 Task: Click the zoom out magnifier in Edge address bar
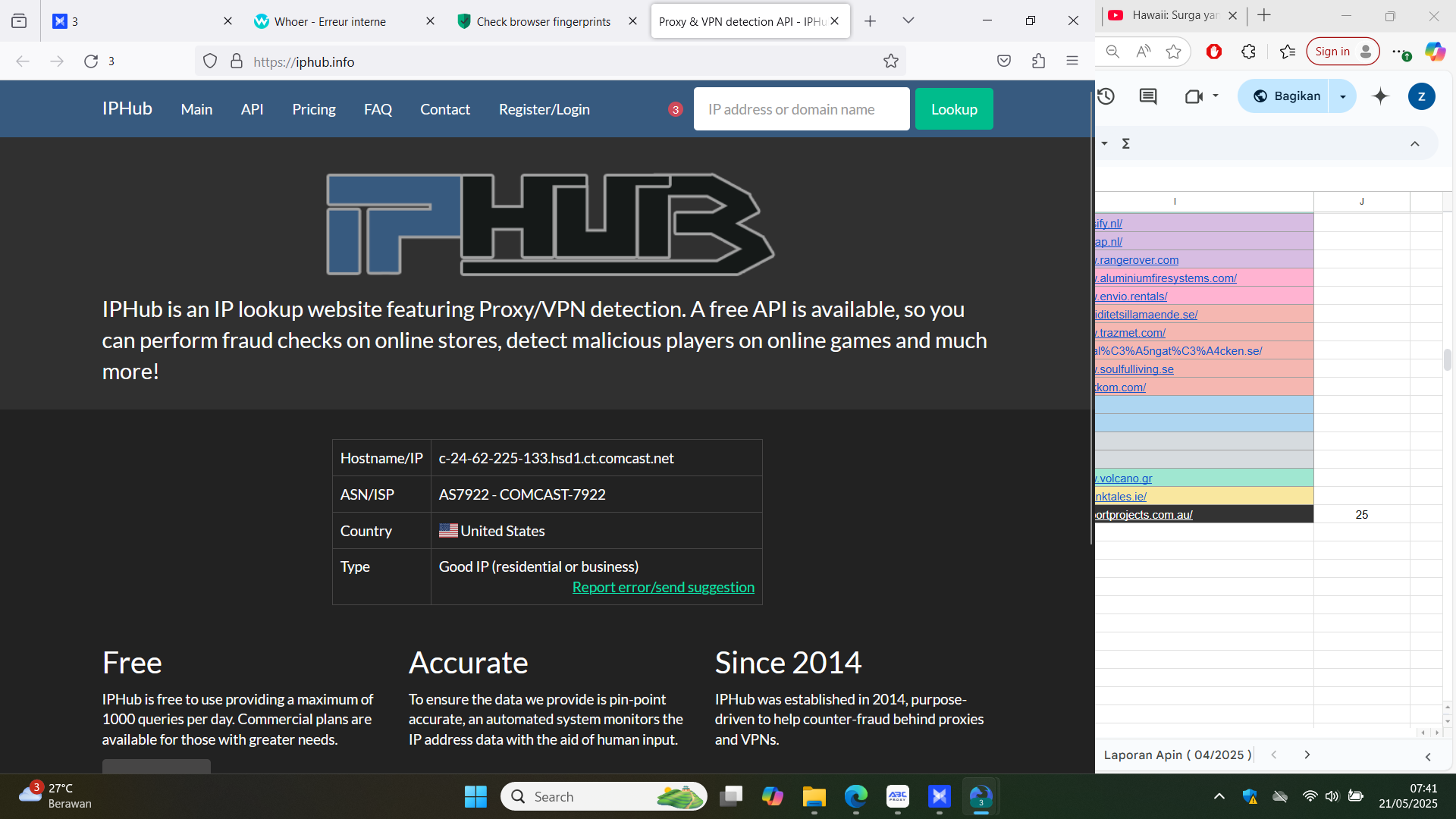pos(1112,52)
